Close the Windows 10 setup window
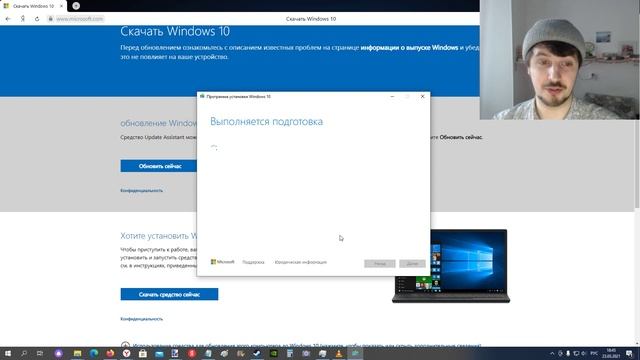The width and height of the screenshot is (640, 360). pos(422,97)
